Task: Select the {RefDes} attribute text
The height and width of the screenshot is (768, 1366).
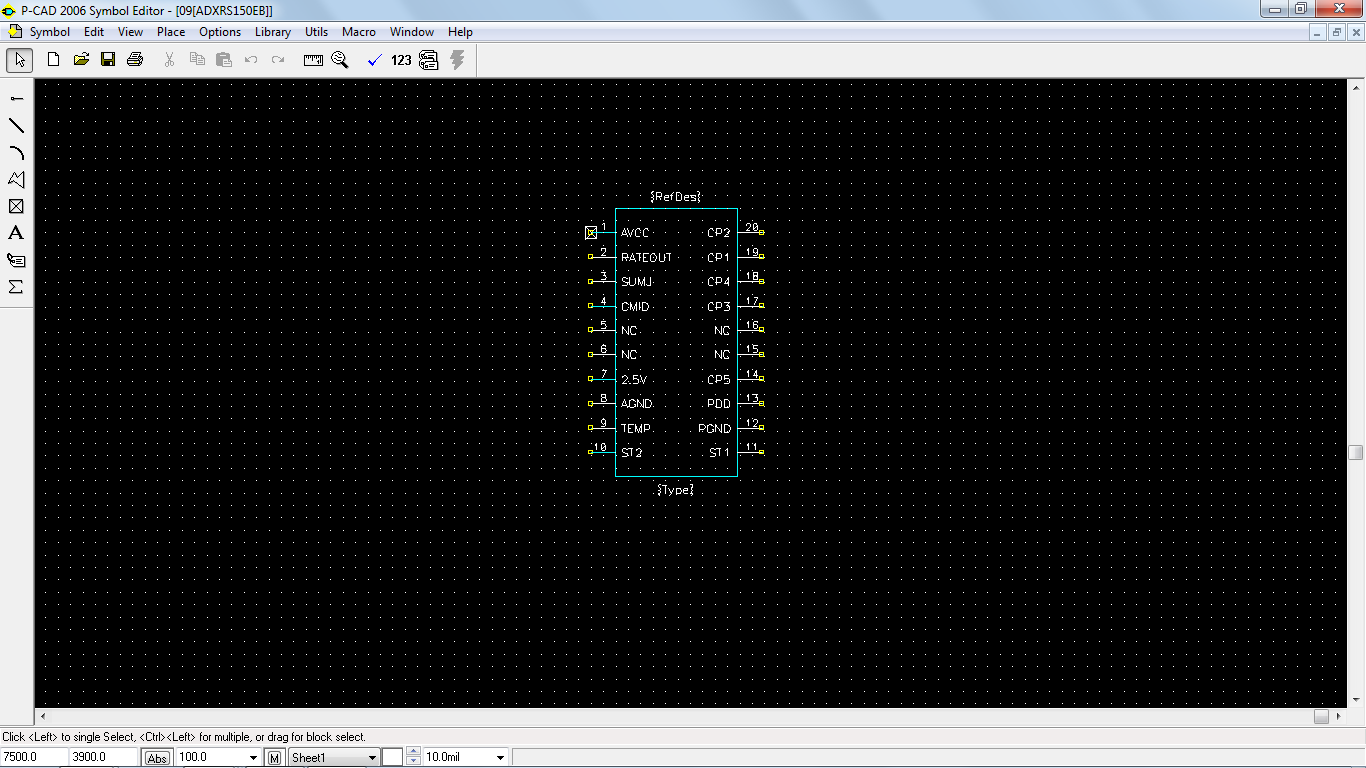Action: [675, 197]
